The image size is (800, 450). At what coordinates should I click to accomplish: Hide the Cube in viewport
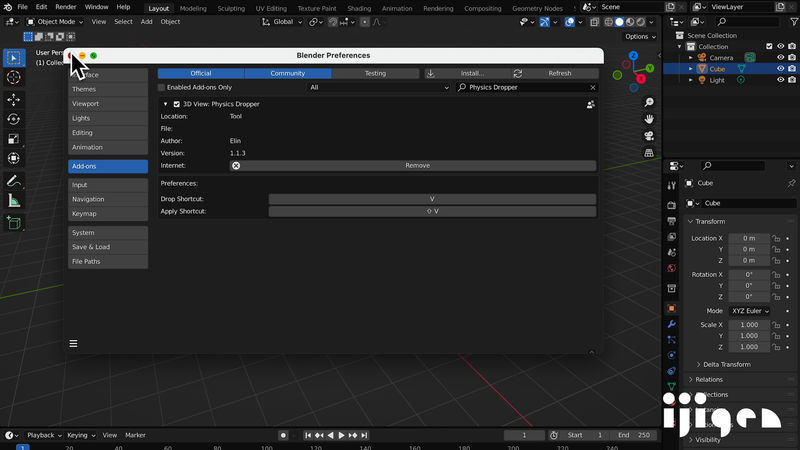[x=781, y=68]
